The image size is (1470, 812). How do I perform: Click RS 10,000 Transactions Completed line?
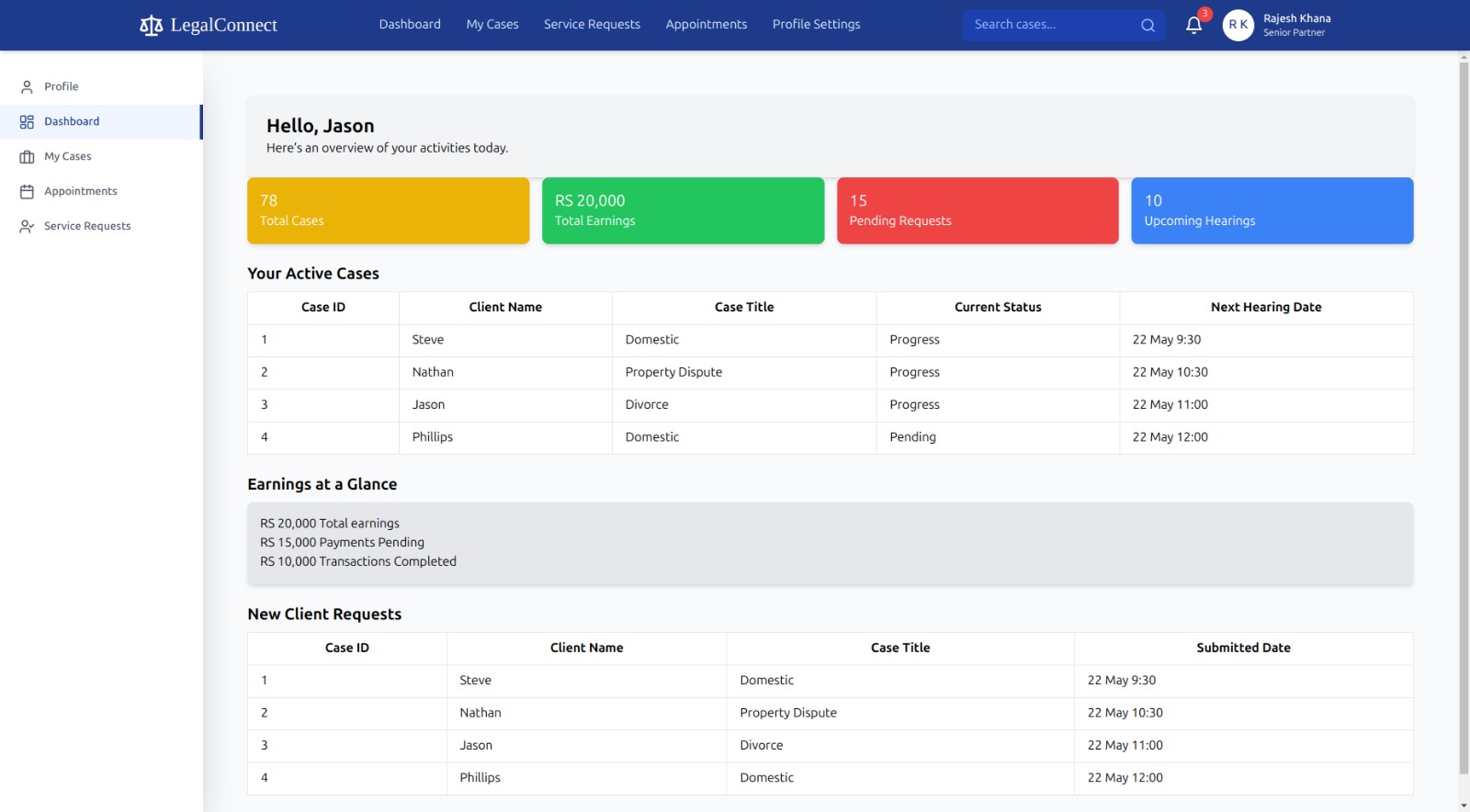click(358, 561)
